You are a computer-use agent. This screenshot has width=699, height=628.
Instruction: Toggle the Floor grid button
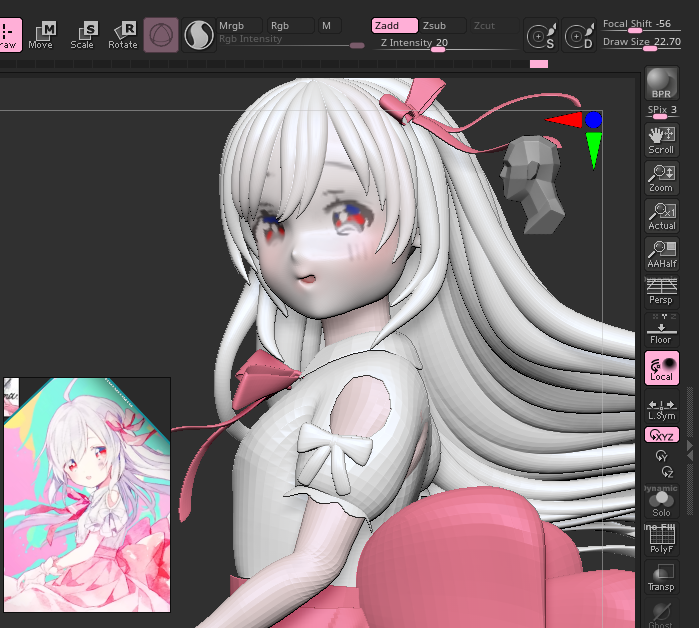coord(662,330)
